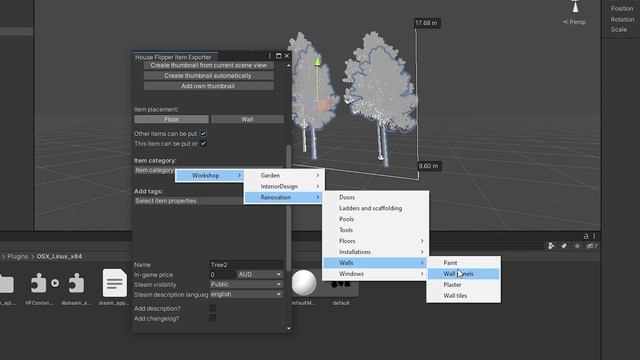Click the Name field containing Tree2
This screenshot has width=640, height=360.
[x=246, y=265]
